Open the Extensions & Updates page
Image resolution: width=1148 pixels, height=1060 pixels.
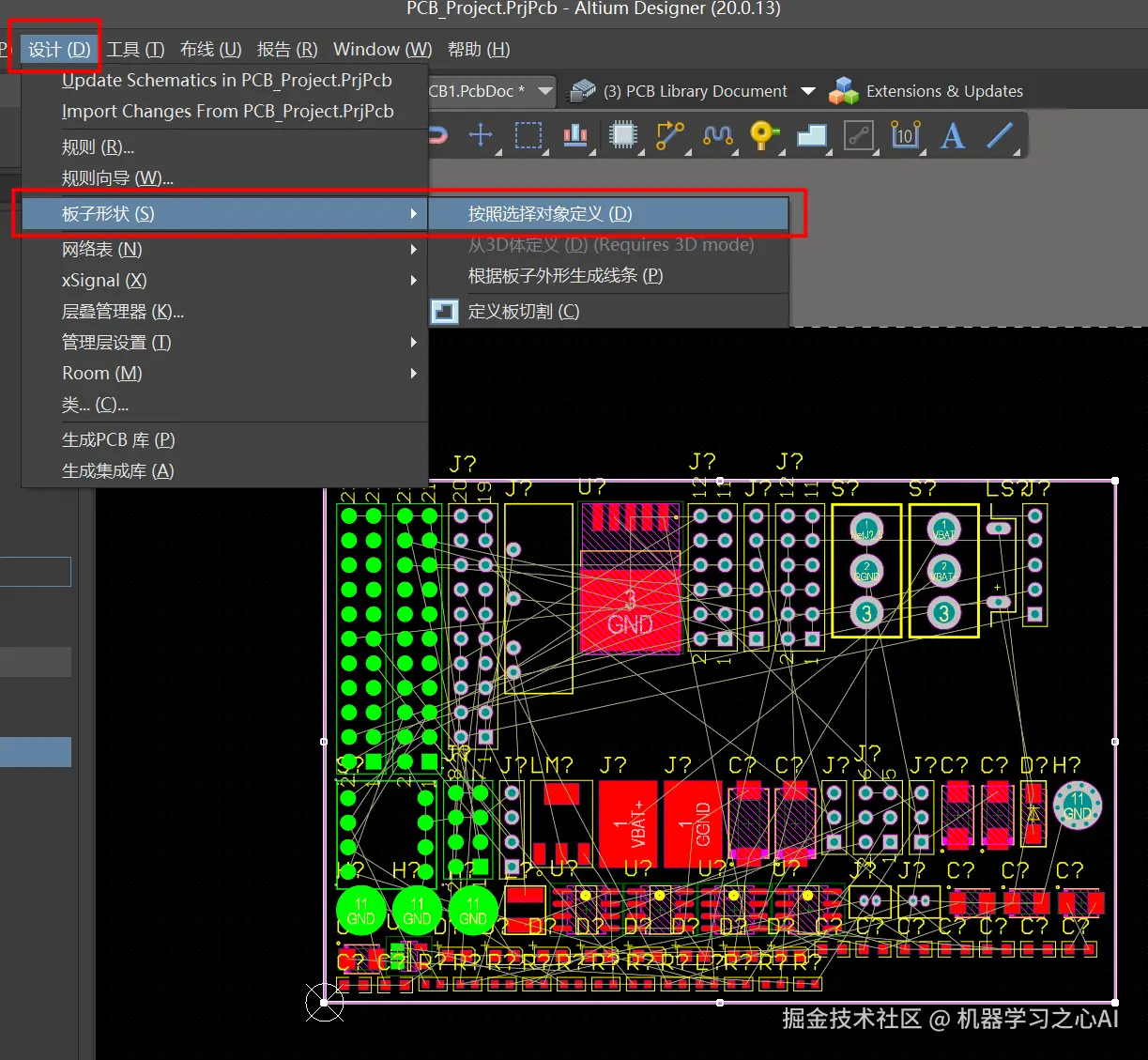click(x=944, y=91)
